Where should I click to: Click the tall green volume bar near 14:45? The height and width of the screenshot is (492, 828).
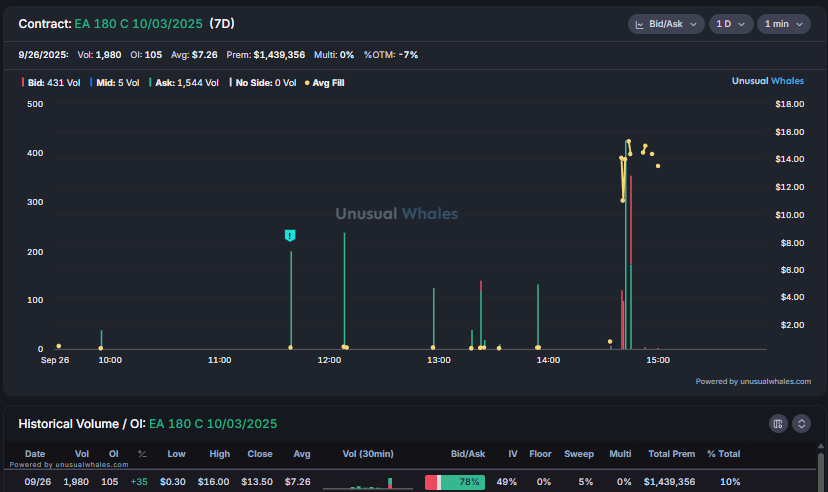(626, 244)
